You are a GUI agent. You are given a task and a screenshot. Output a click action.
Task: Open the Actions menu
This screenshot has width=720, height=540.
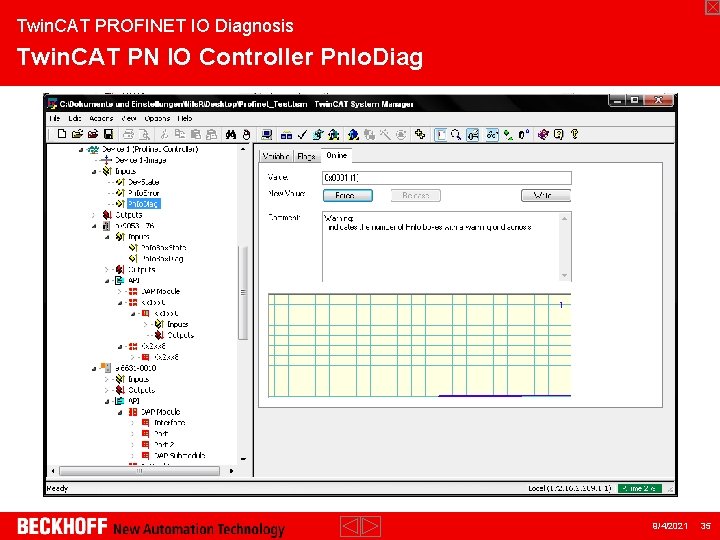[101, 118]
